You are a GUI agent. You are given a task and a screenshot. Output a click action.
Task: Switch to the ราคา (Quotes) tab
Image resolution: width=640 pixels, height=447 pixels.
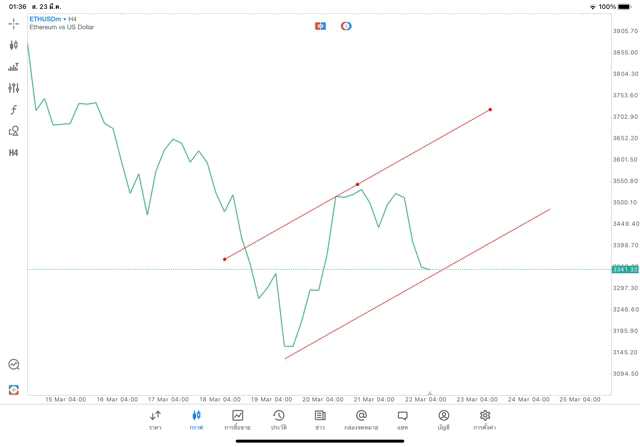tap(155, 419)
